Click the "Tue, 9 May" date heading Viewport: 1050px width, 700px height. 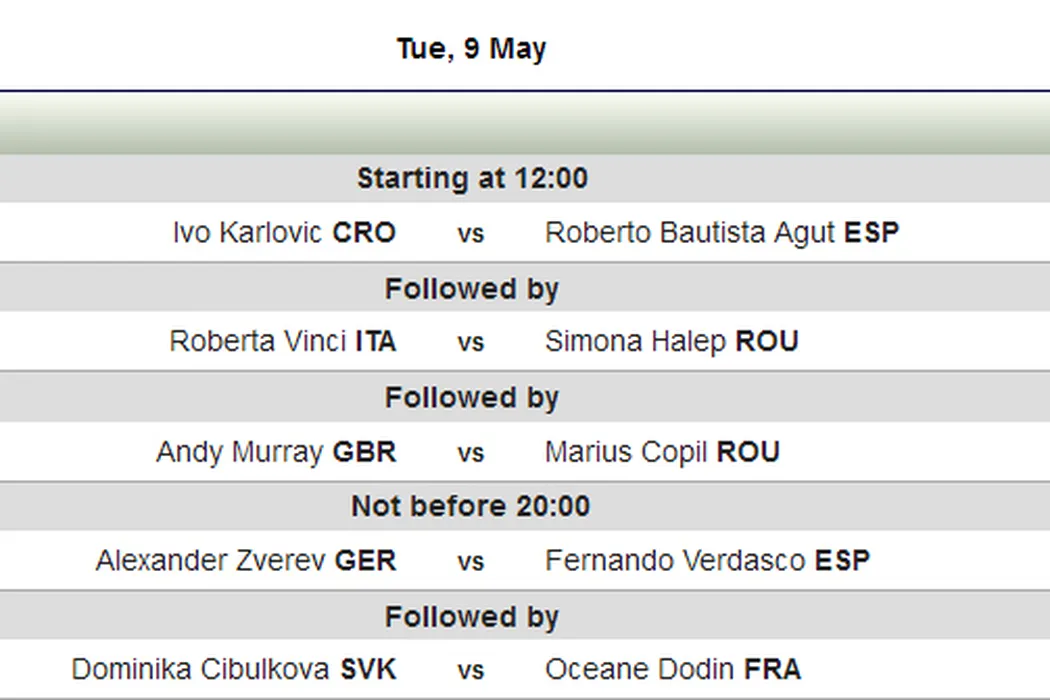point(471,49)
